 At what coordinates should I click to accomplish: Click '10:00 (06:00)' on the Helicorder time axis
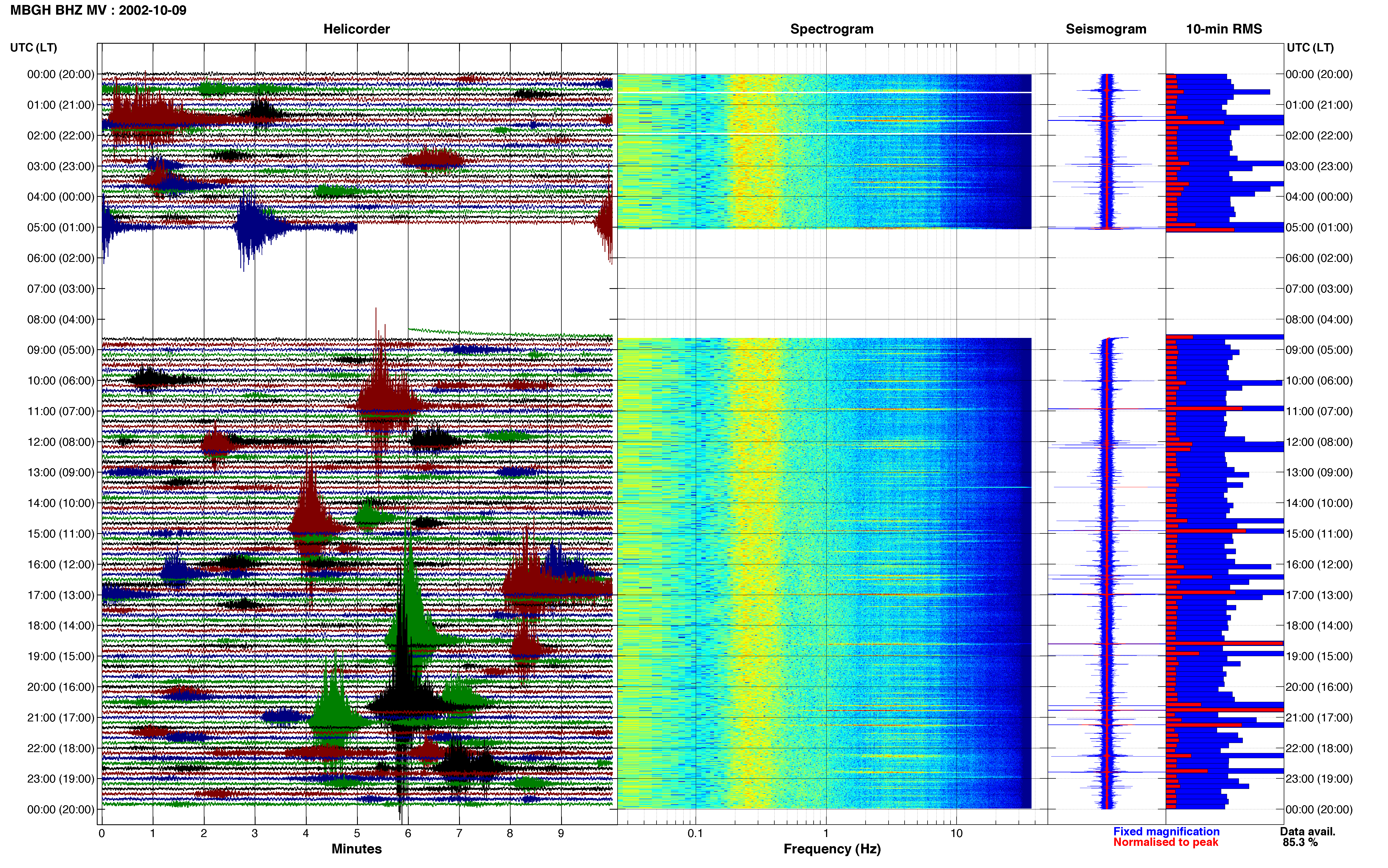[61, 380]
